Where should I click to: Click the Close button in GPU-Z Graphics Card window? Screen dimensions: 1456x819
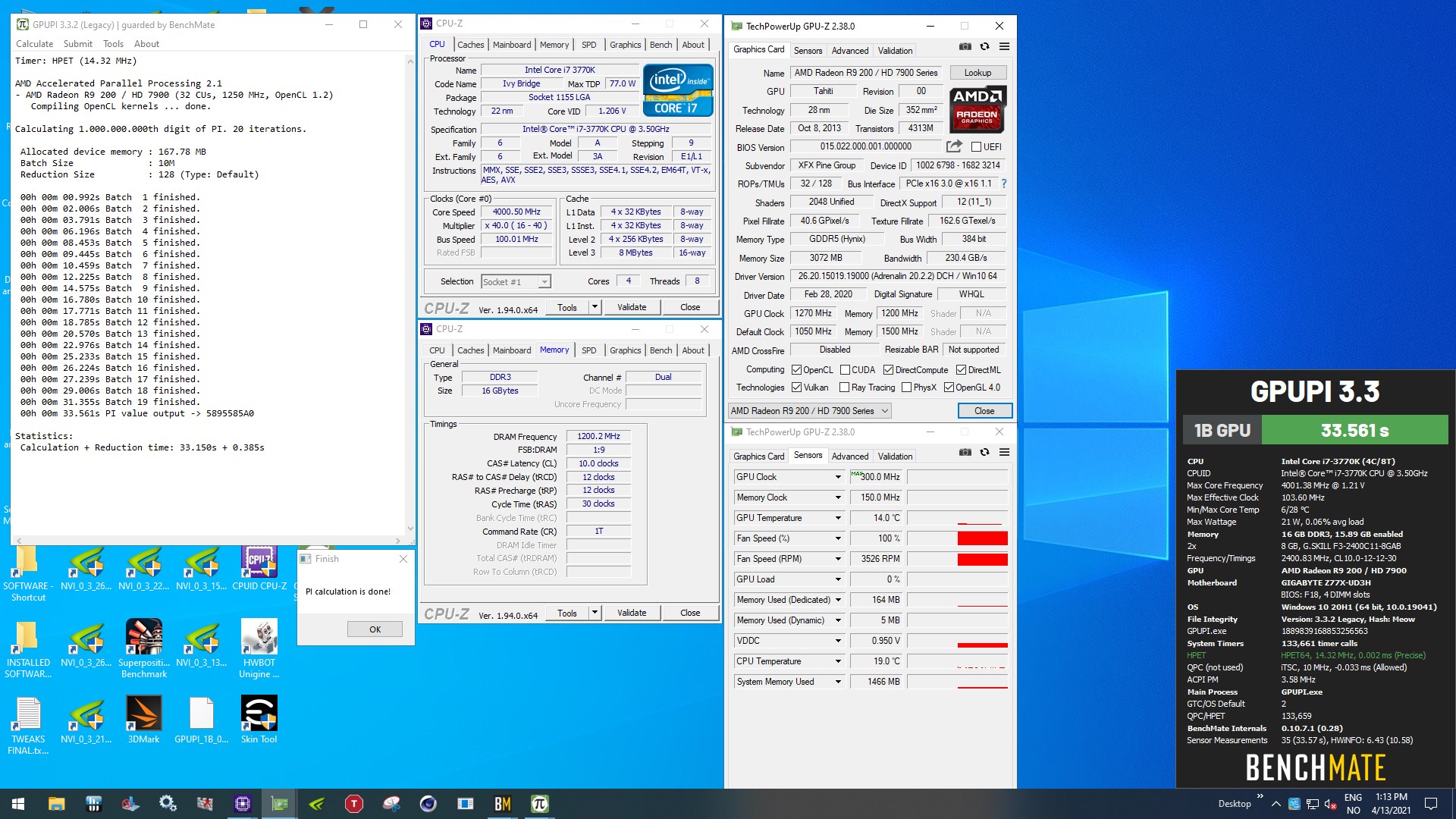pyautogui.click(x=984, y=411)
